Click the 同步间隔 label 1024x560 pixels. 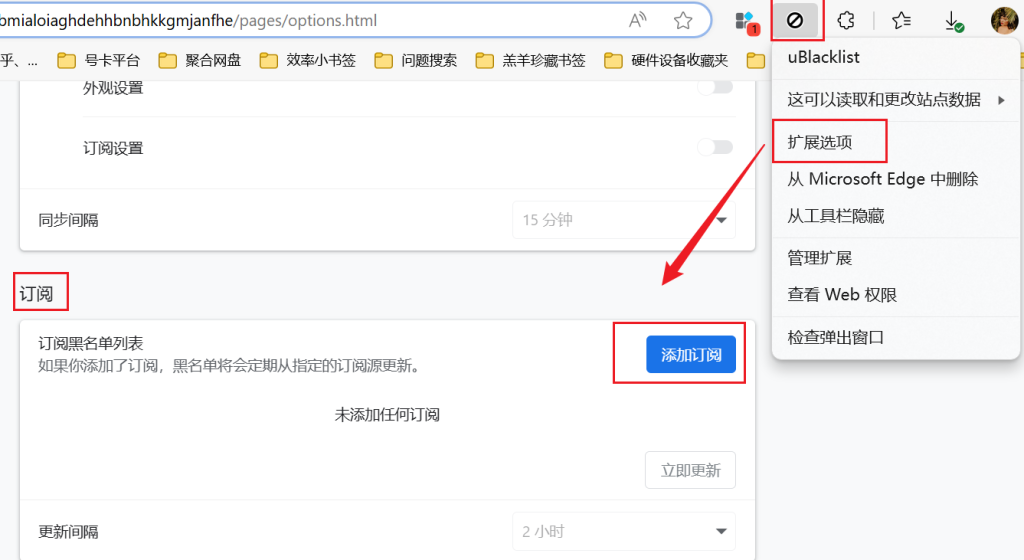68,220
